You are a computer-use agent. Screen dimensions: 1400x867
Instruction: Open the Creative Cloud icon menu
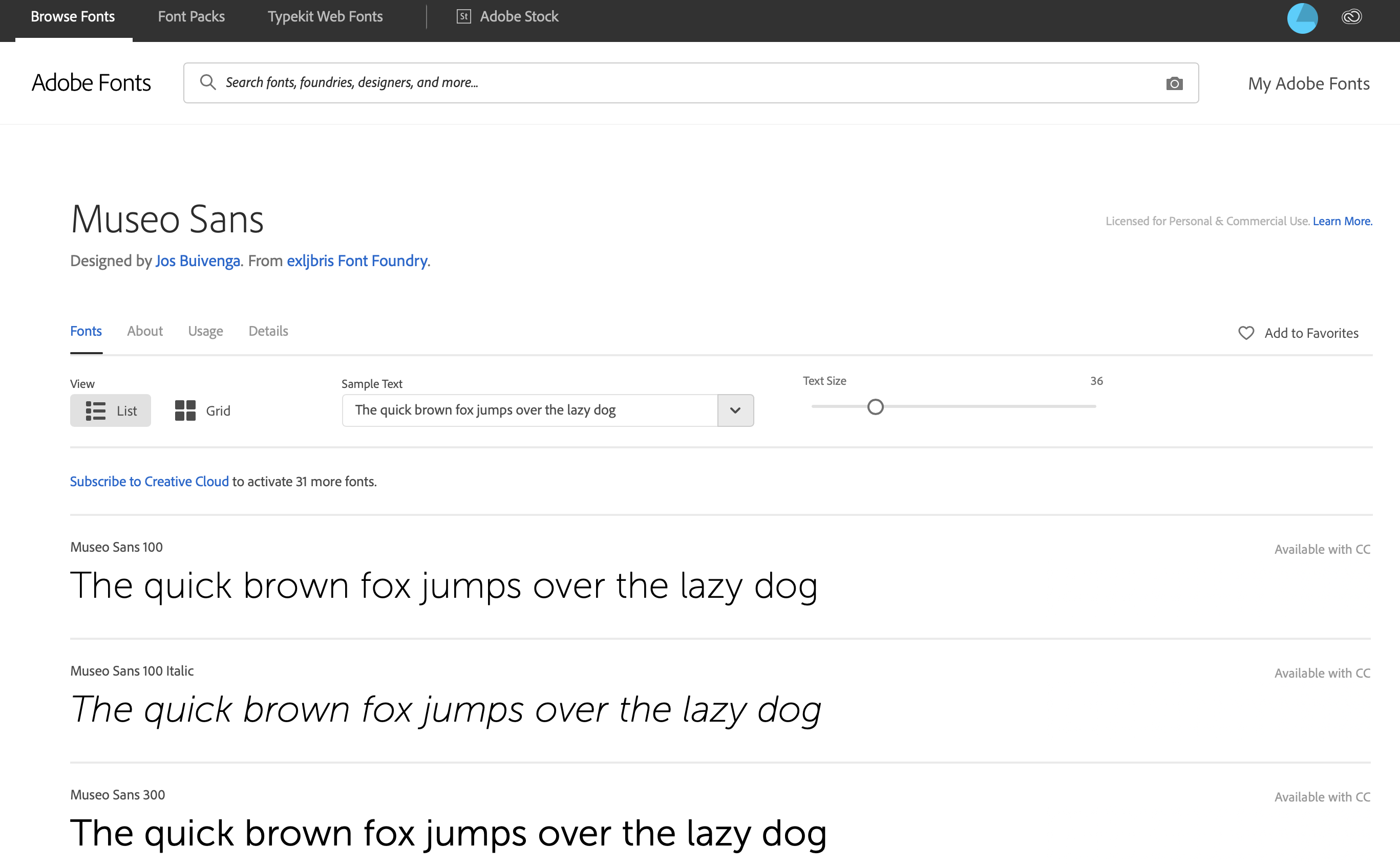coord(1351,16)
